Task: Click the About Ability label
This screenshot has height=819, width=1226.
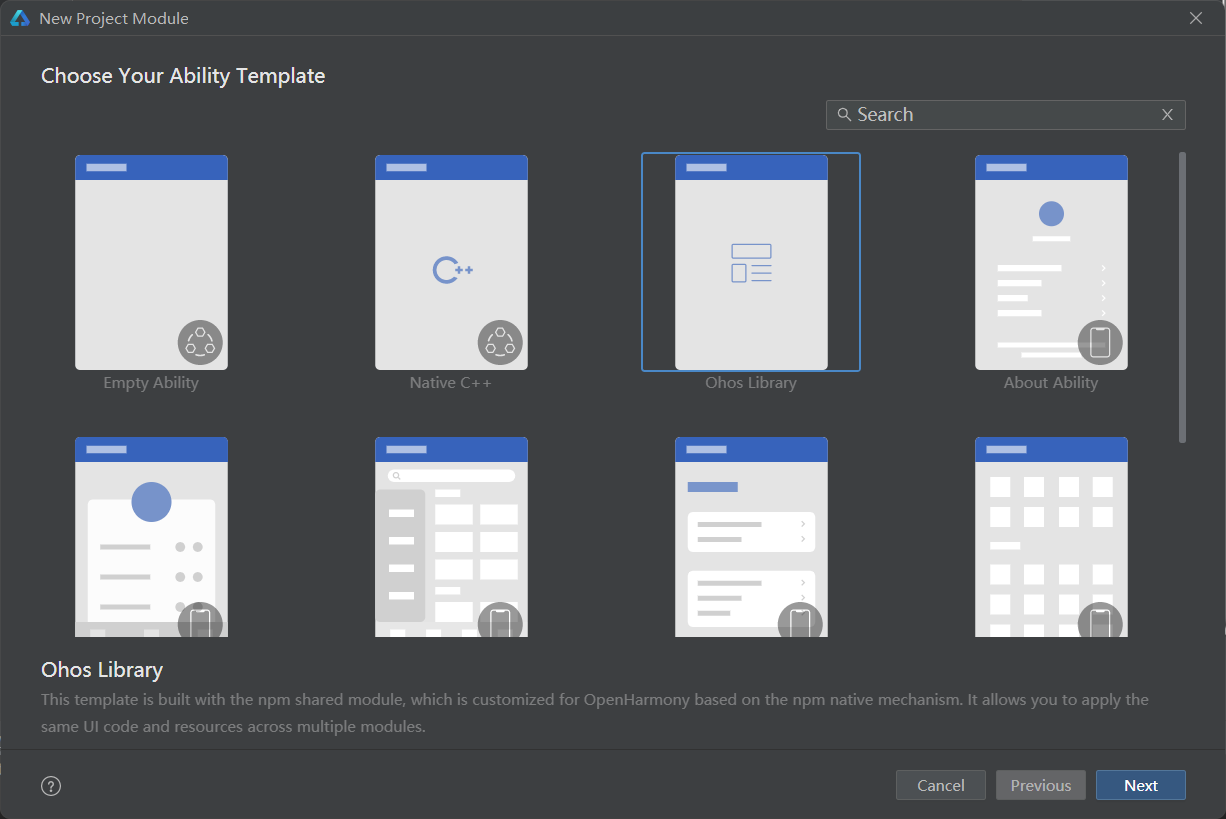Action: (x=1051, y=383)
